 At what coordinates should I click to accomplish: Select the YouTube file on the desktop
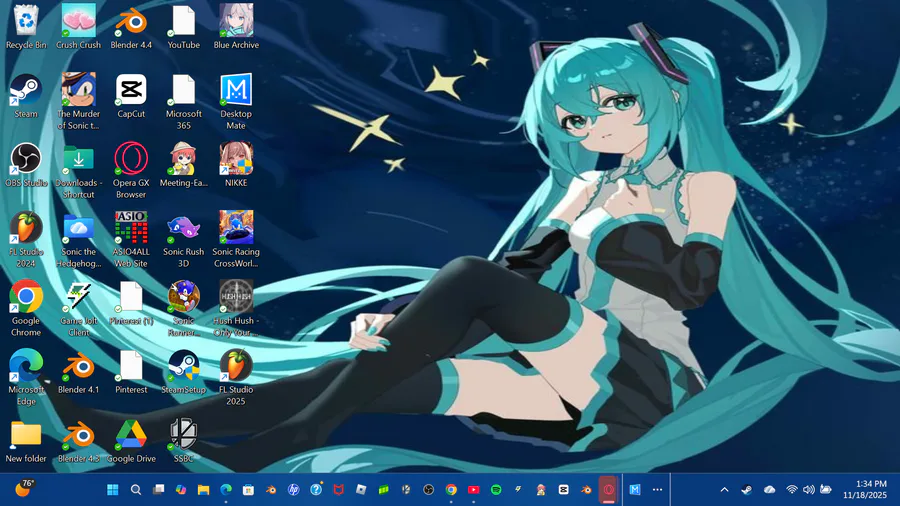pos(184,27)
